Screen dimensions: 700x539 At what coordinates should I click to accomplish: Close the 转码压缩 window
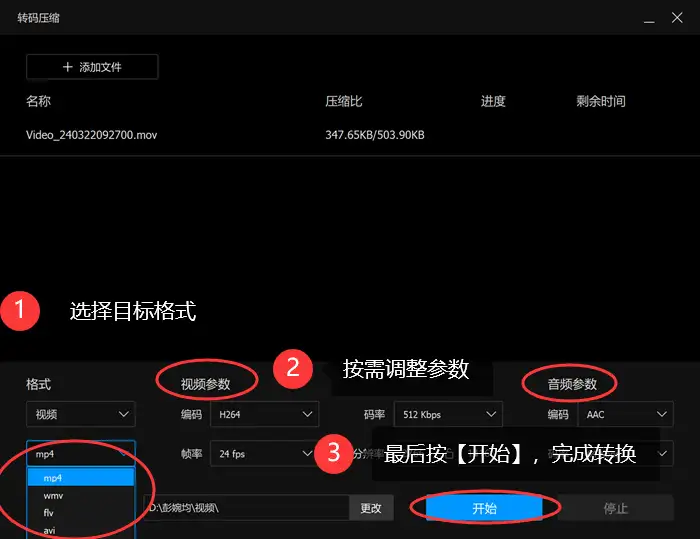point(677,18)
